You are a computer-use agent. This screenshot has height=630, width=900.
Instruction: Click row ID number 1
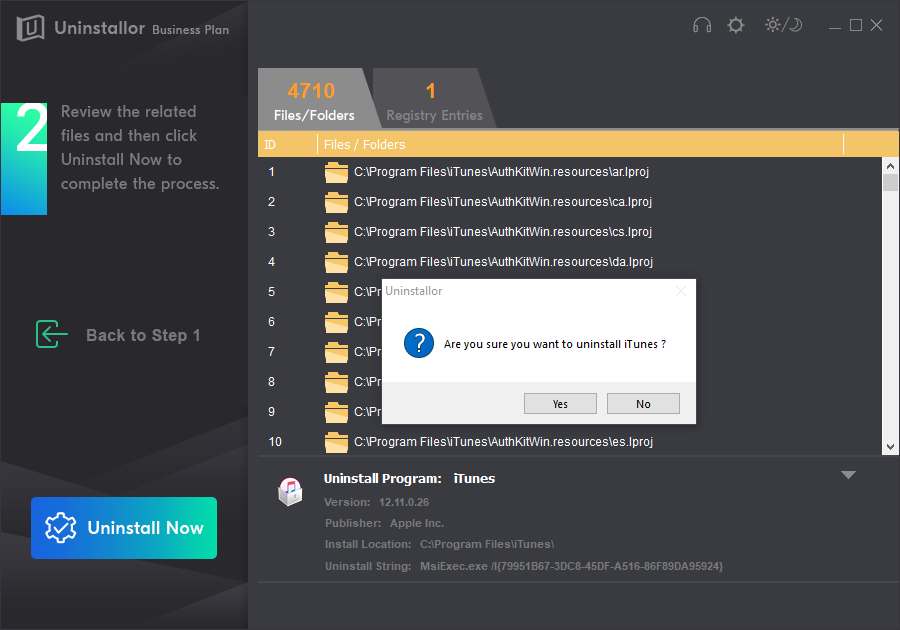click(x=271, y=172)
